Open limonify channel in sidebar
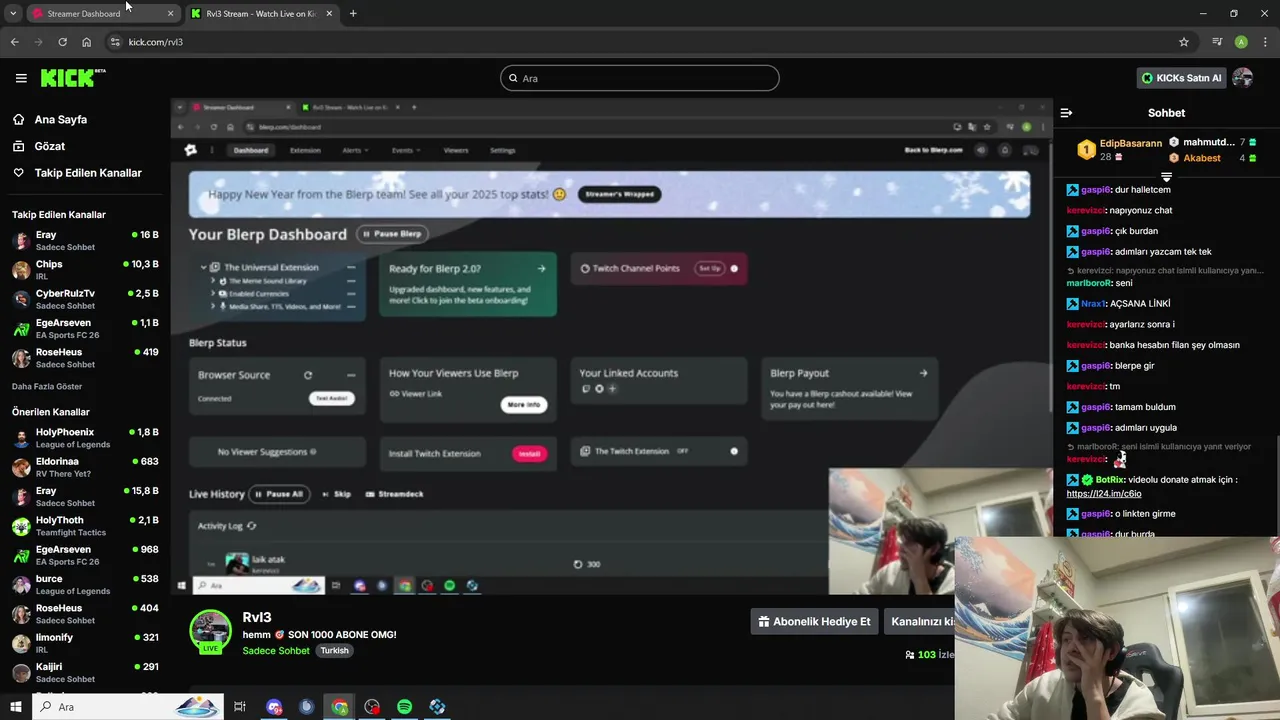This screenshot has width=1280, height=720. [85, 643]
